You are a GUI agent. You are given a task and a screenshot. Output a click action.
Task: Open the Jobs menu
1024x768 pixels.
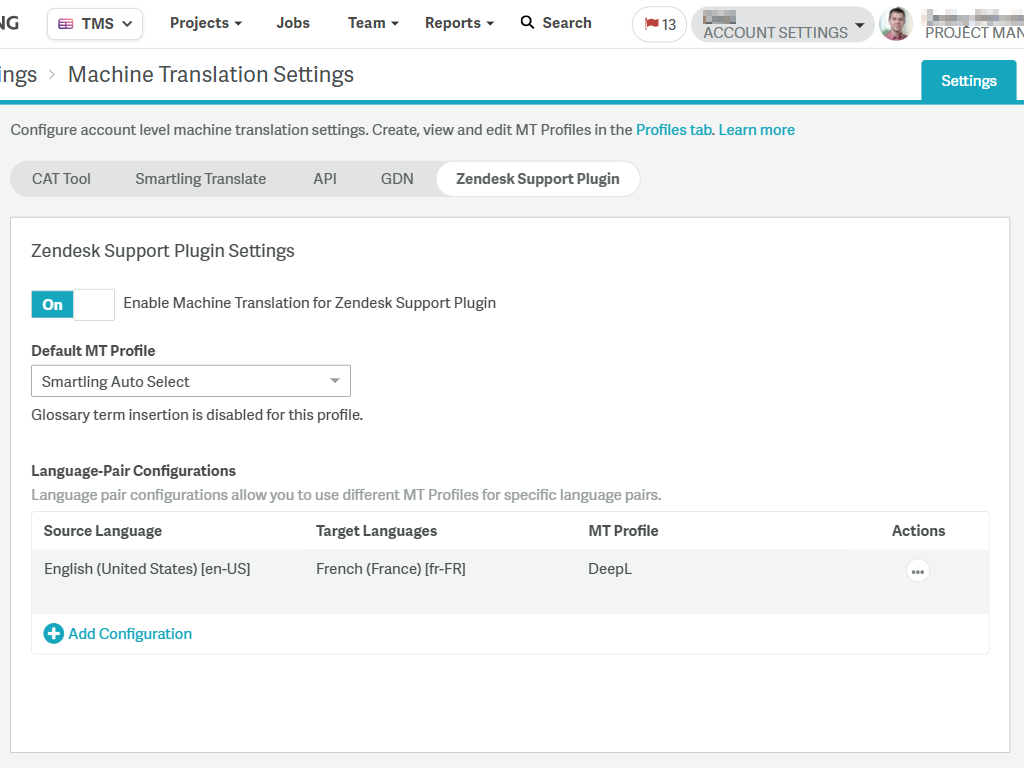(292, 22)
